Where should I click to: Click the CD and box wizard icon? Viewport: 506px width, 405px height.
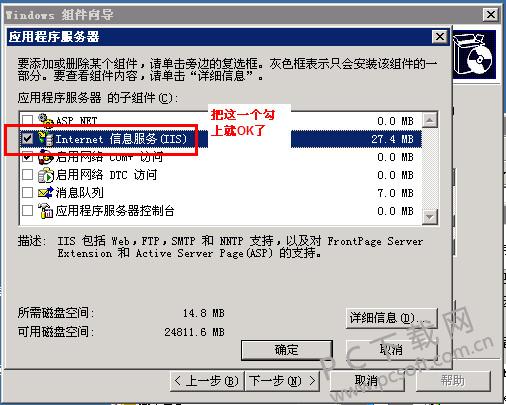[x=475, y=54]
